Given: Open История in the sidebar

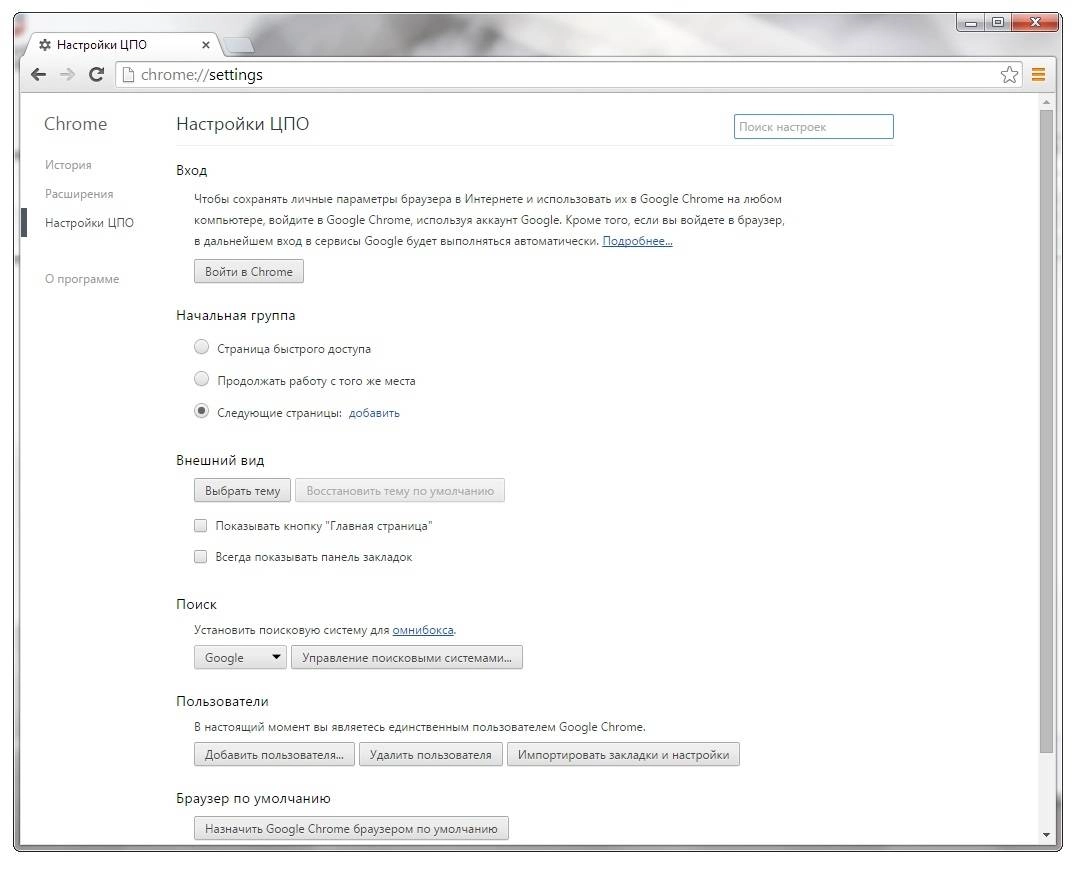Looking at the screenshot, I should [x=68, y=165].
